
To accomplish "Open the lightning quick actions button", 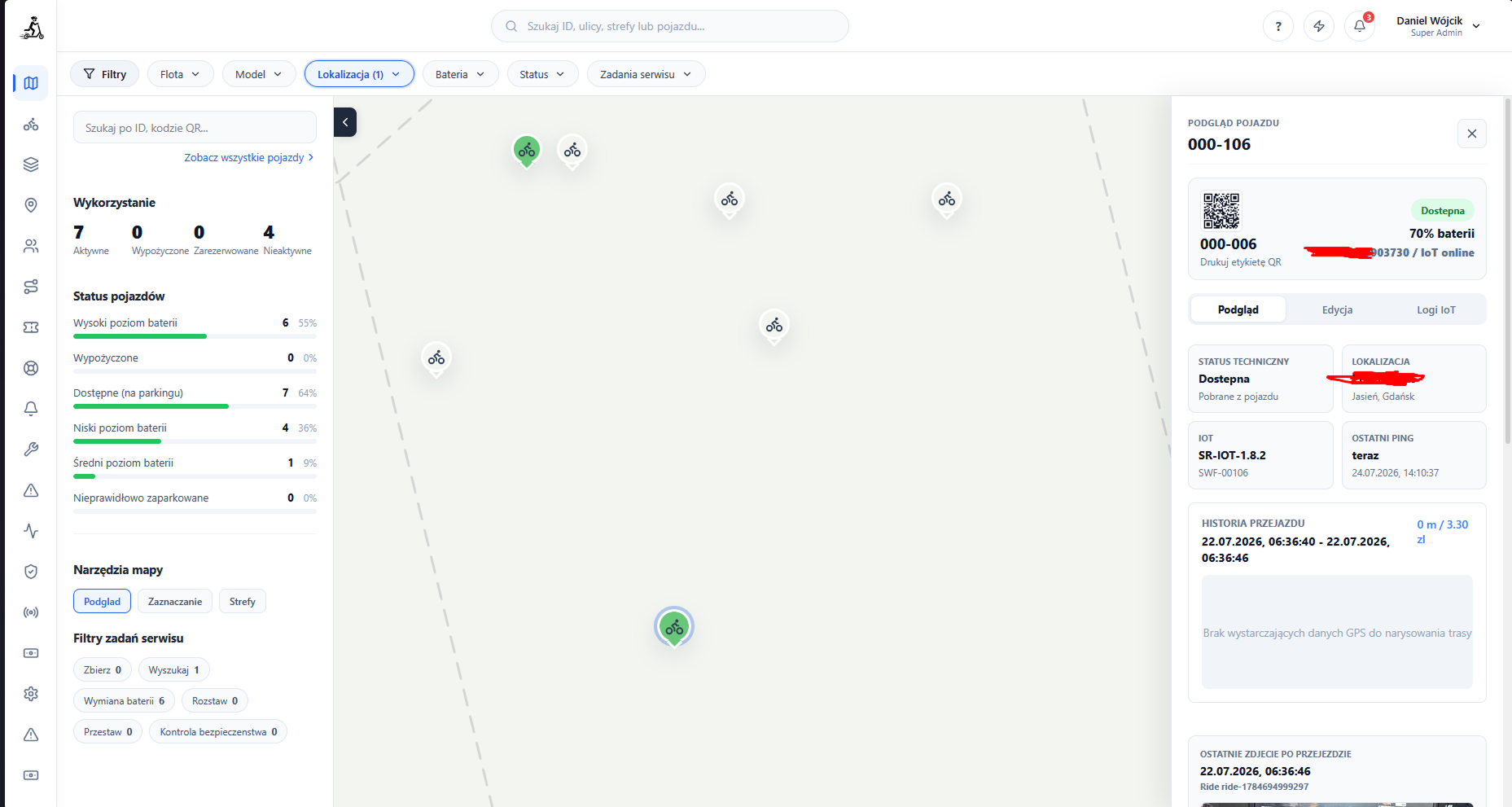I will point(1319,26).
